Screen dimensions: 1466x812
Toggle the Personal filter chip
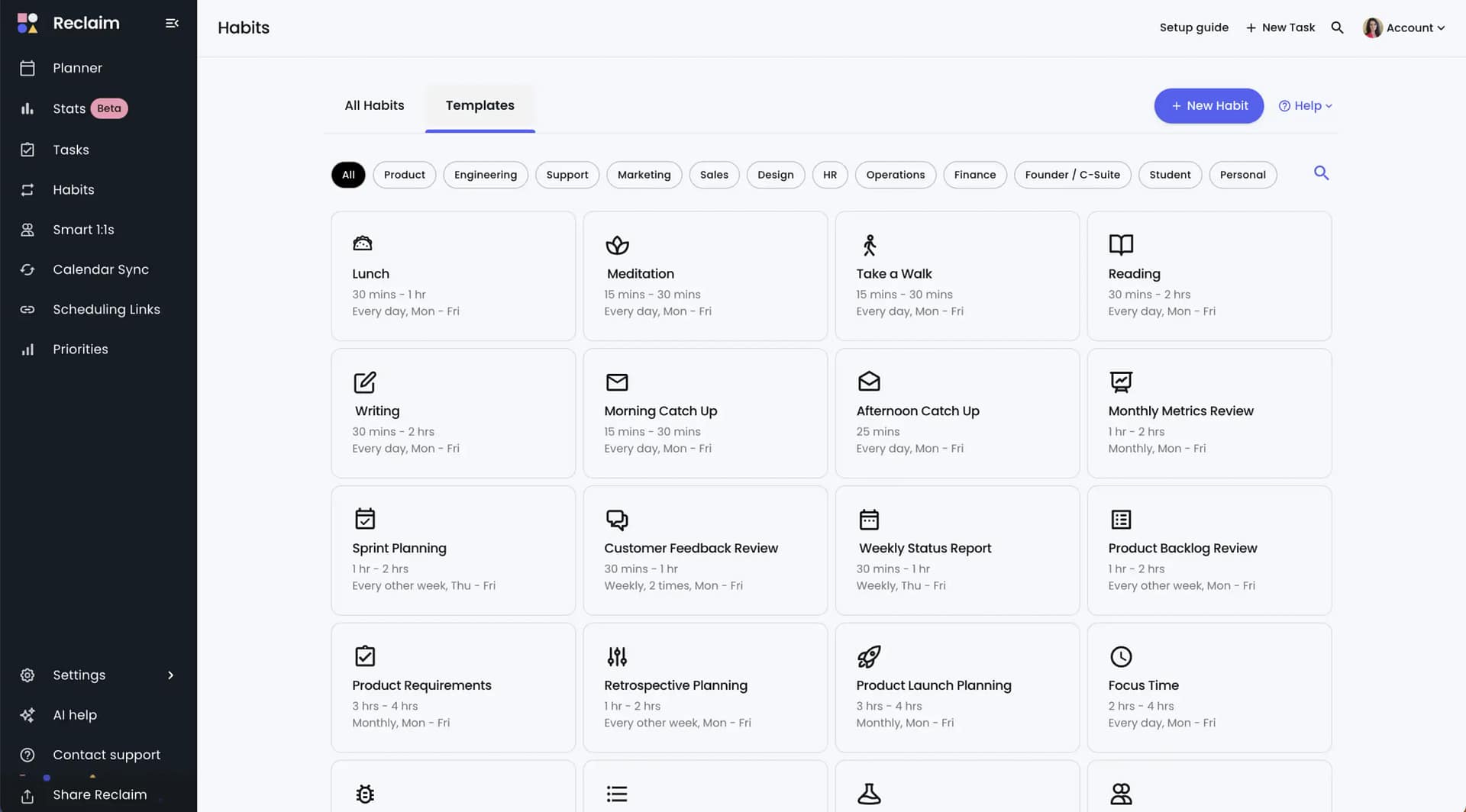(x=1243, y=175)
